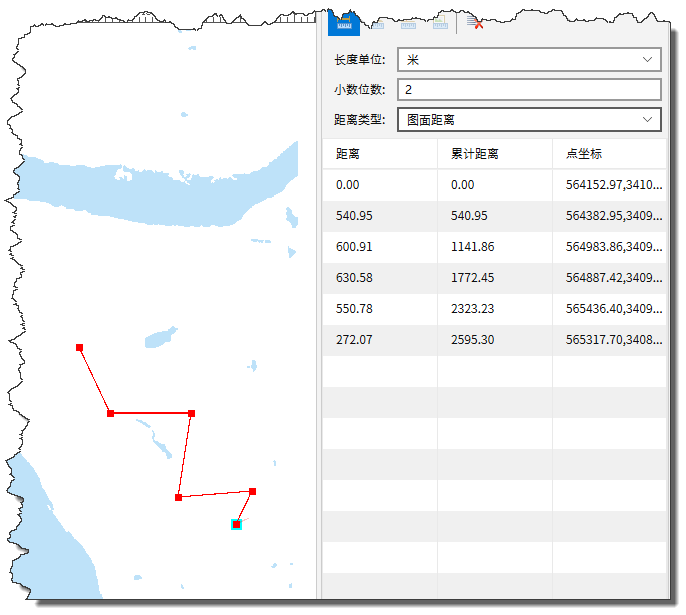Click the cyan-highlighted last measurement vertex
The width and height of the screenshot is (686, 615).
[x=236, y=524]
